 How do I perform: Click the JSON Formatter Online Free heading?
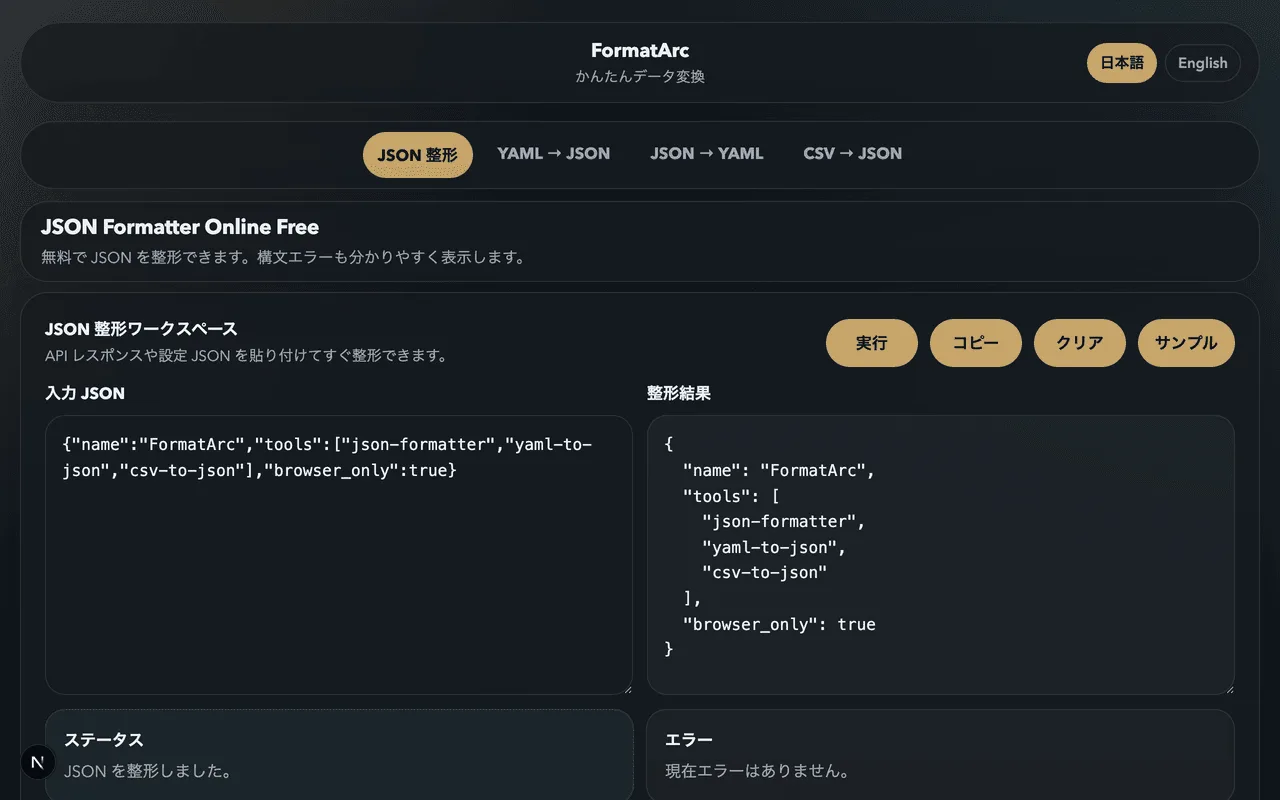click(x=180, y=227)
